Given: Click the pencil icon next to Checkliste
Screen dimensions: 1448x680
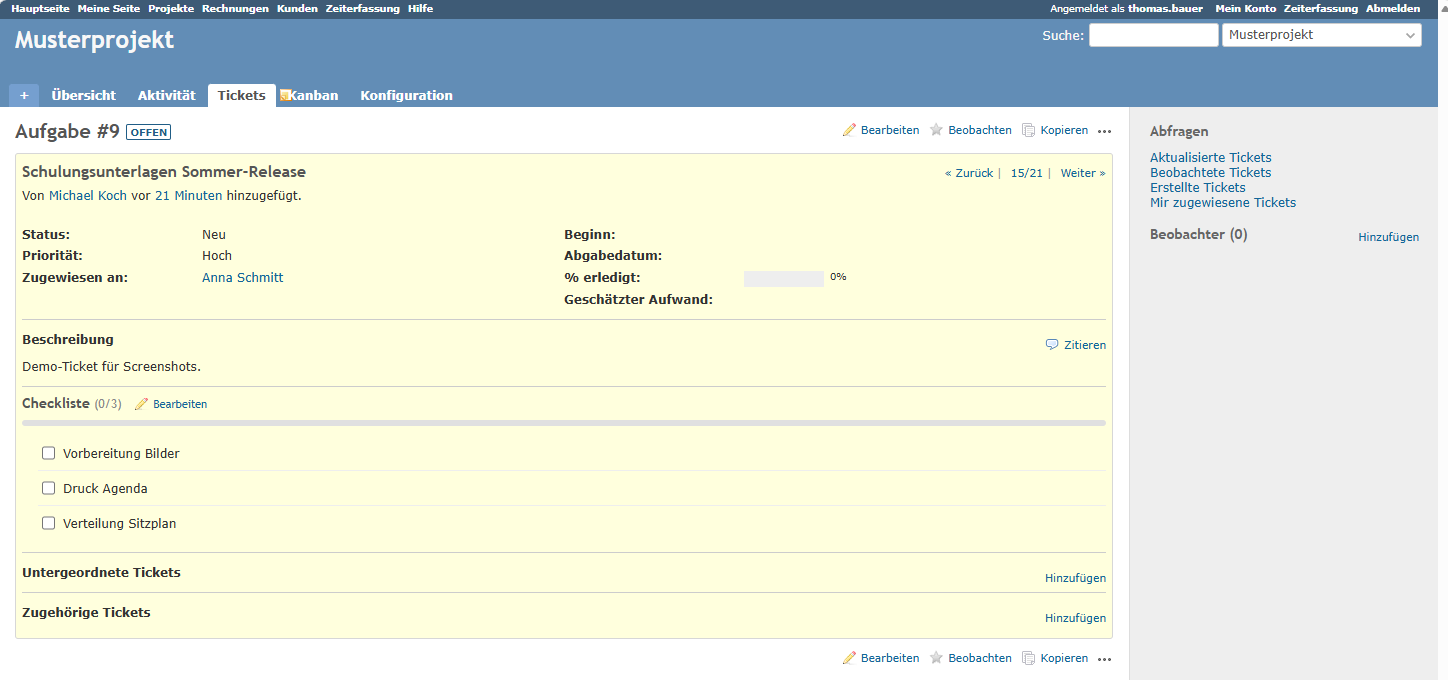Looking at the screenshot, I should 143,403.
